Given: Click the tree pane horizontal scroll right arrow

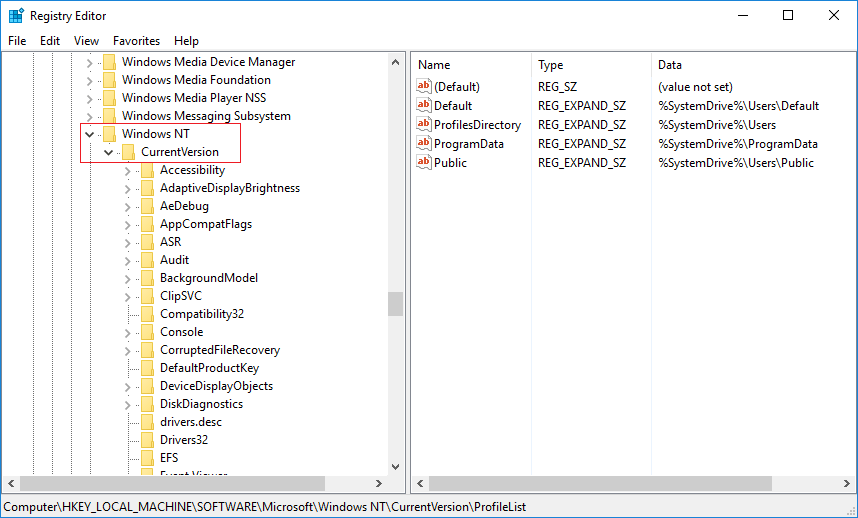Looking at the screenshot, I should click(380, 484).
